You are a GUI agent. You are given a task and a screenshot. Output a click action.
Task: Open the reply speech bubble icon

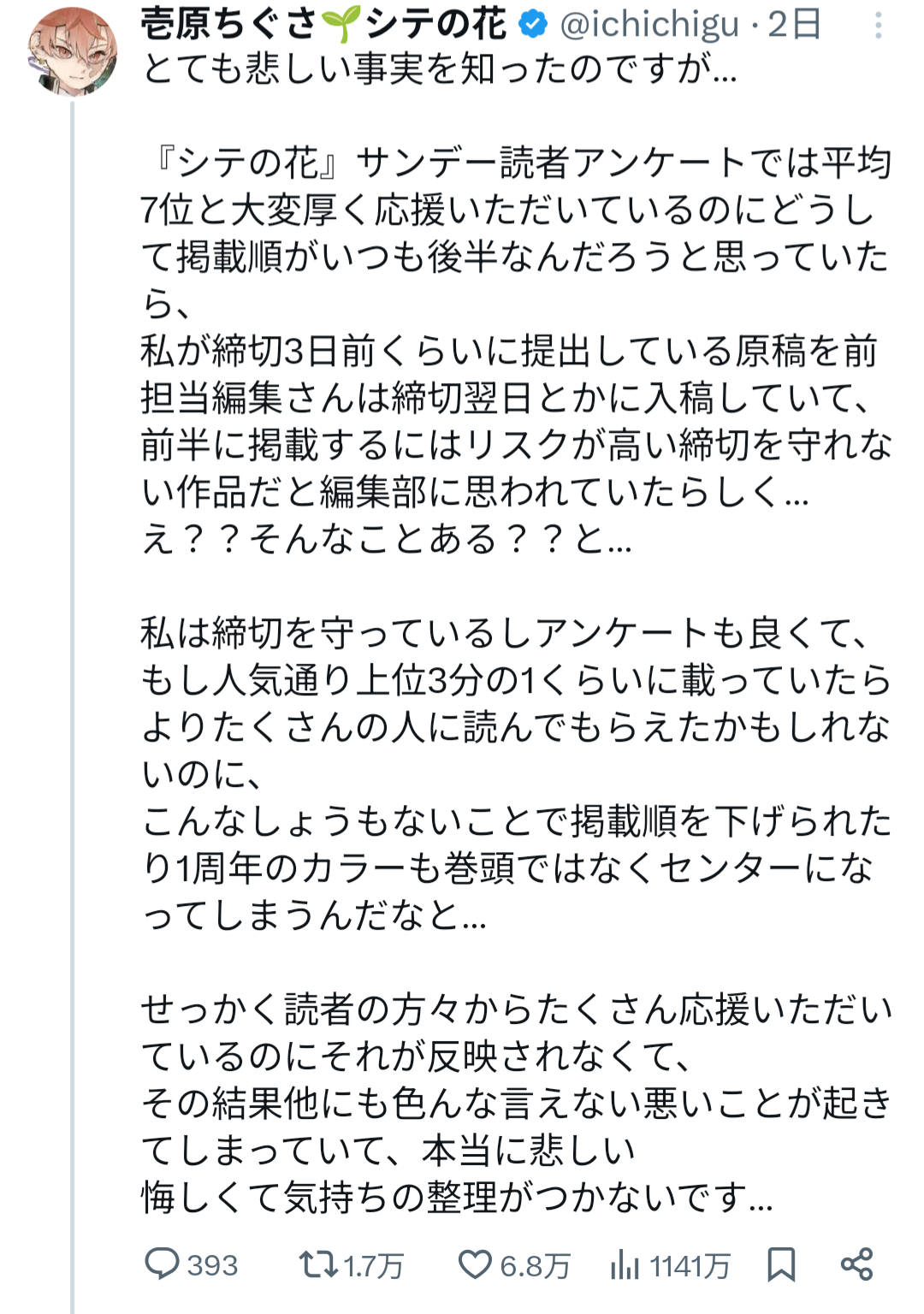[162, 1264]
